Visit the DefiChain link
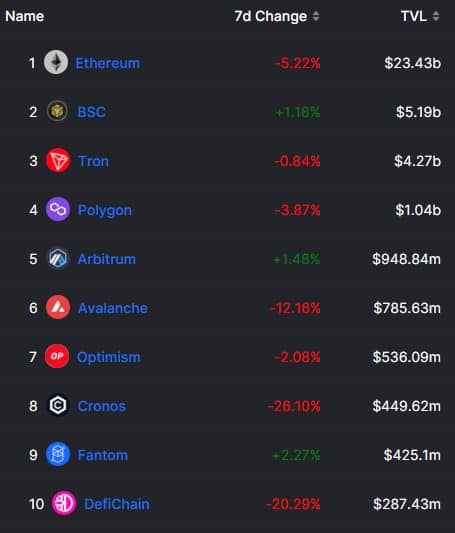Screen dimensions: 455x533 (117, 504)
